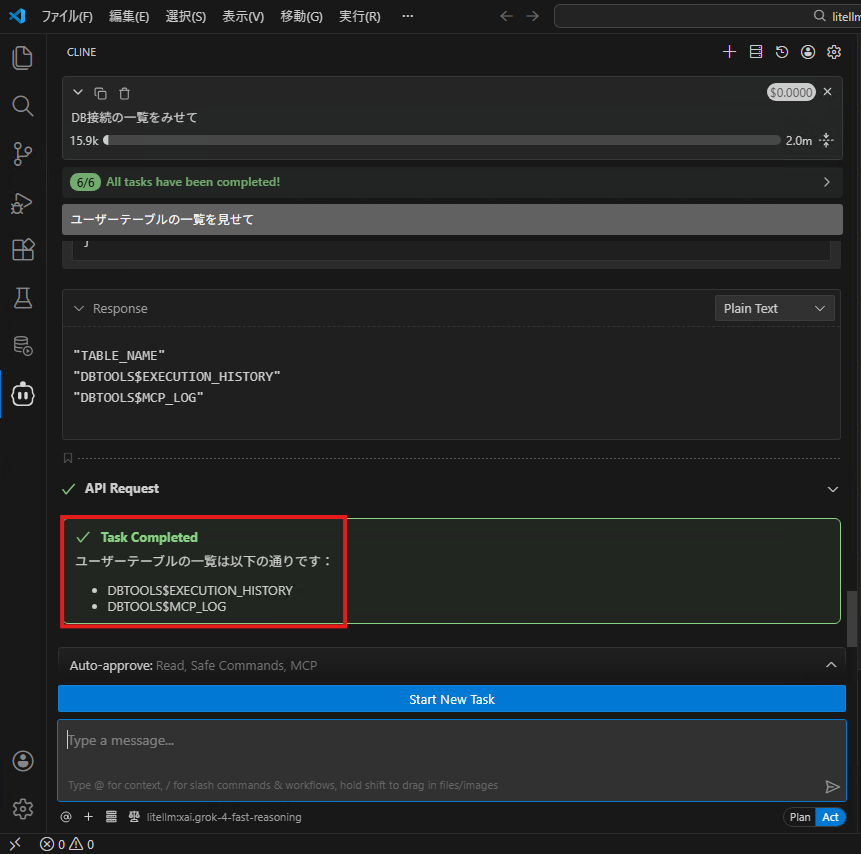Open Cline task history

coord(782,52)
